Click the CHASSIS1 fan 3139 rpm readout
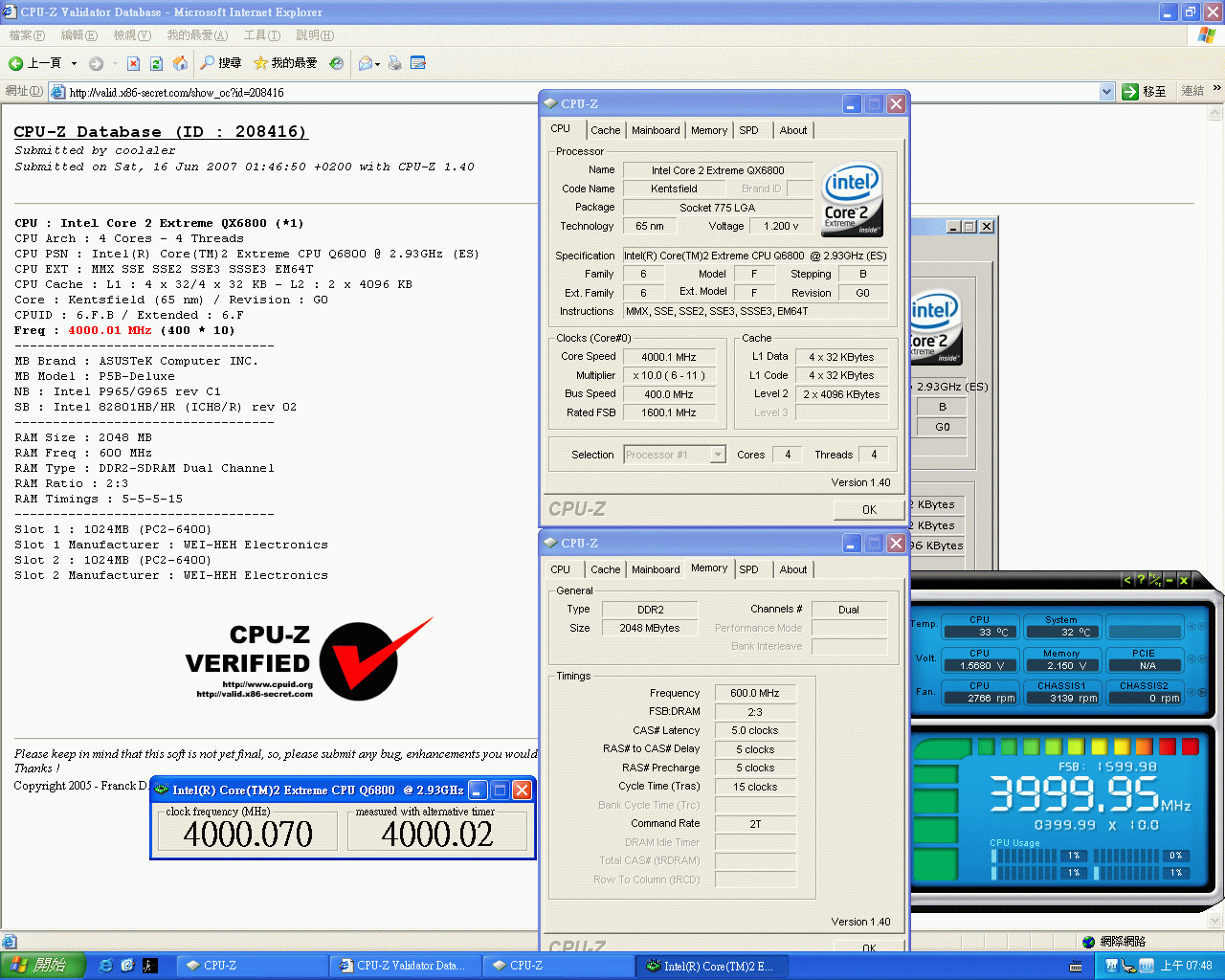1225x980 pixels. click(1061, 698)
